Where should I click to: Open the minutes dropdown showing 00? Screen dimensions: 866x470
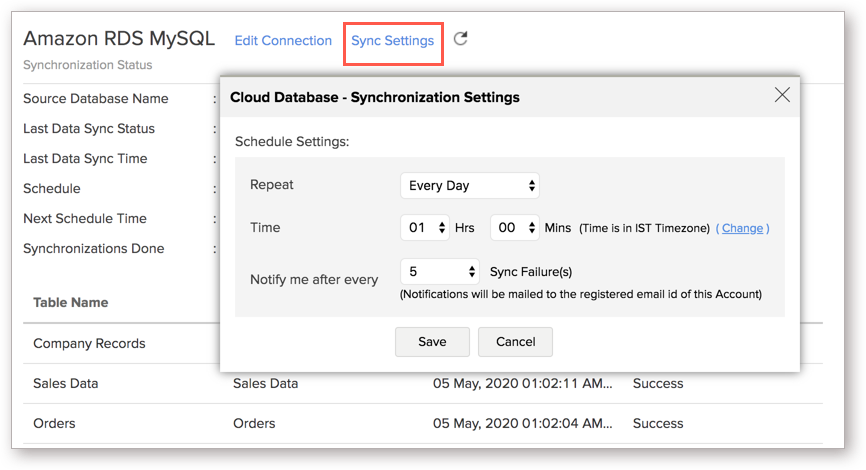point(515,228)
